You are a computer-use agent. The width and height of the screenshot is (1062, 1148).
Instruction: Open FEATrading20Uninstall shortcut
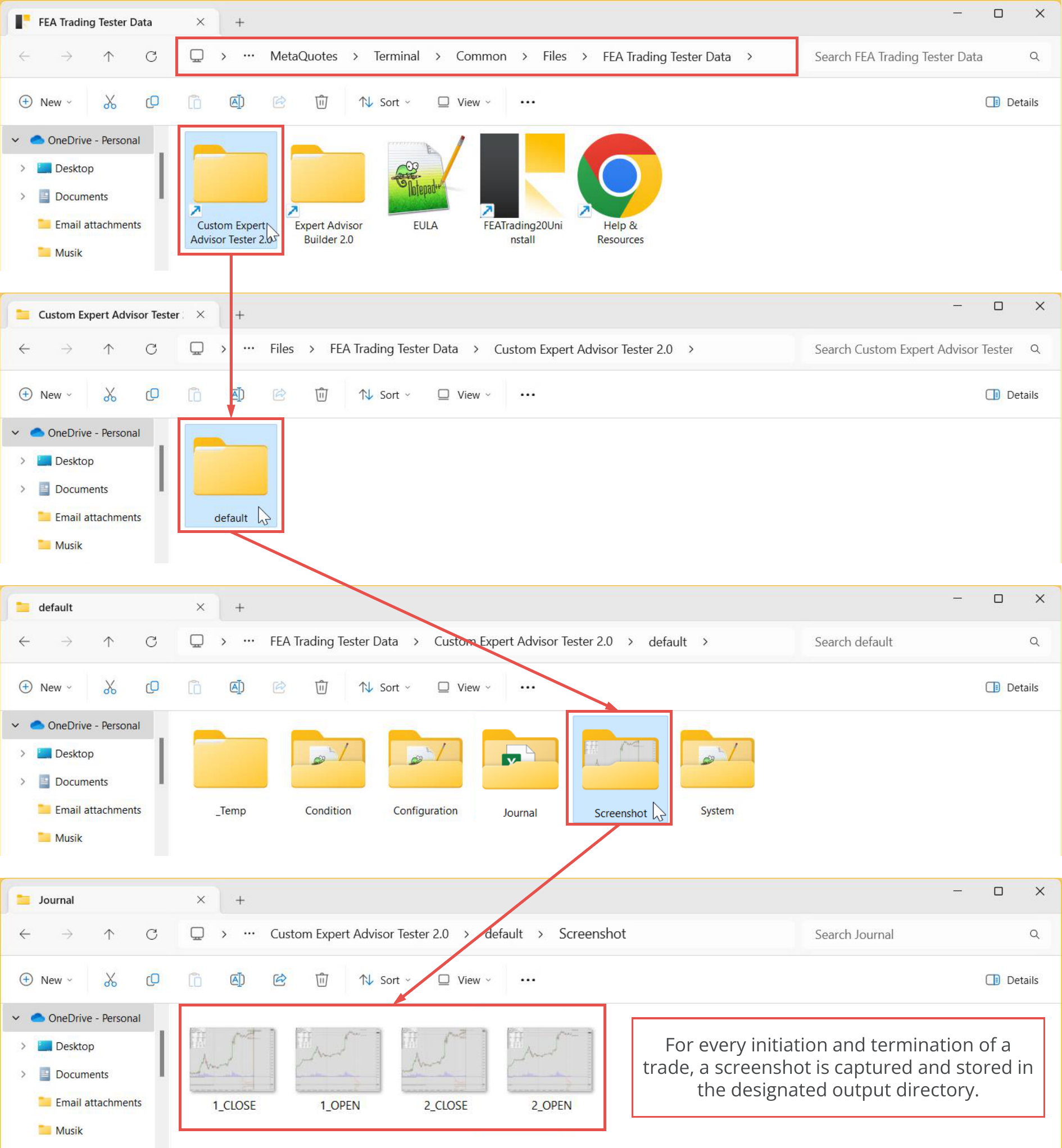[x=523, y=189]
